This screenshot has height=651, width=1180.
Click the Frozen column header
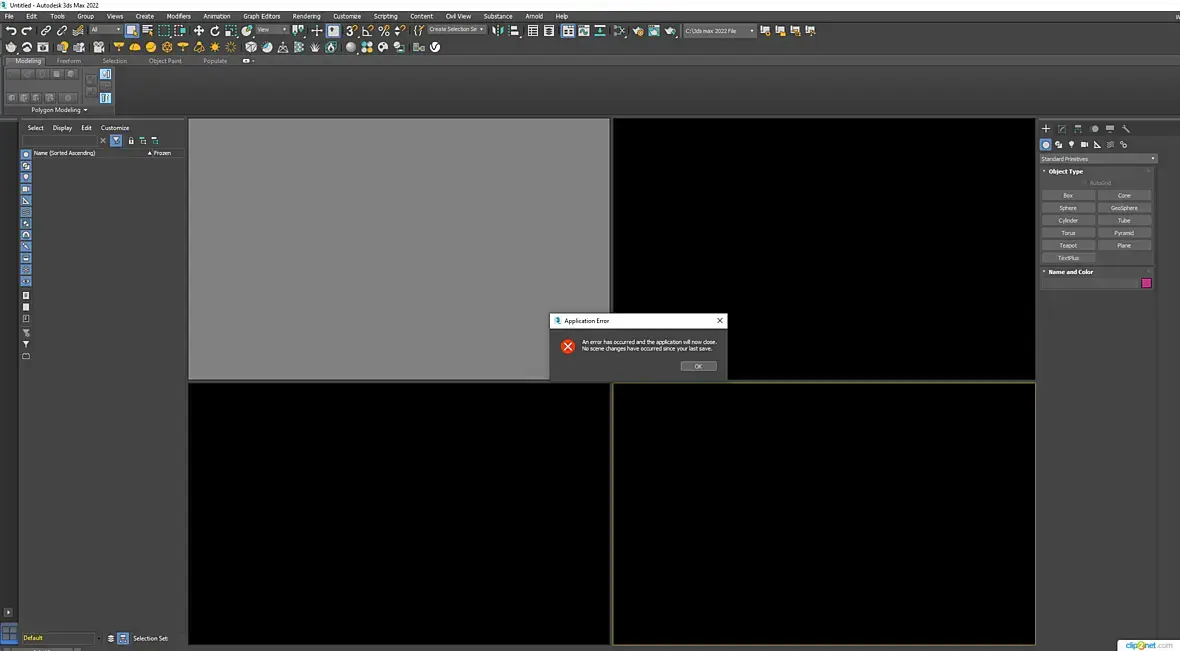tap(160, 153)
